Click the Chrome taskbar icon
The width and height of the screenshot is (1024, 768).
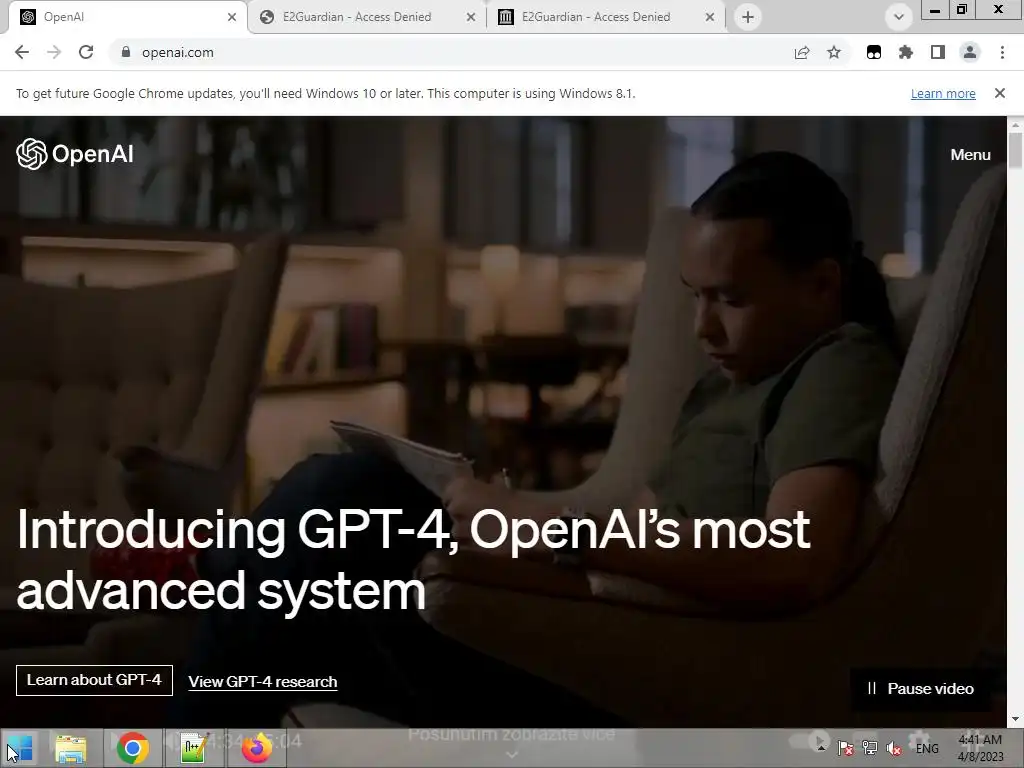[133, 748]
